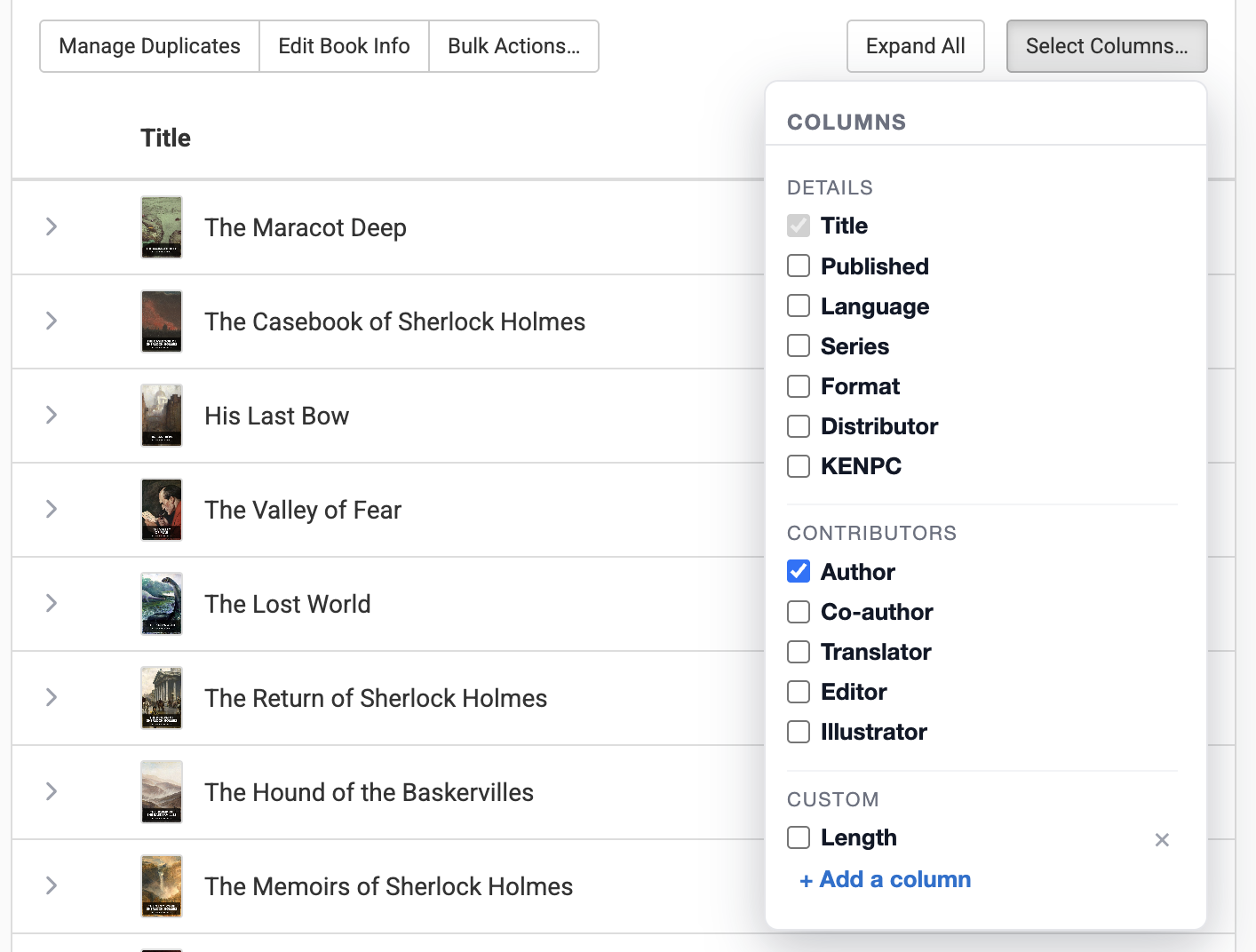This screenshot has height=952, width=1256.
Task: Expand The Maracot Deep row
Action: coord(52,227)
